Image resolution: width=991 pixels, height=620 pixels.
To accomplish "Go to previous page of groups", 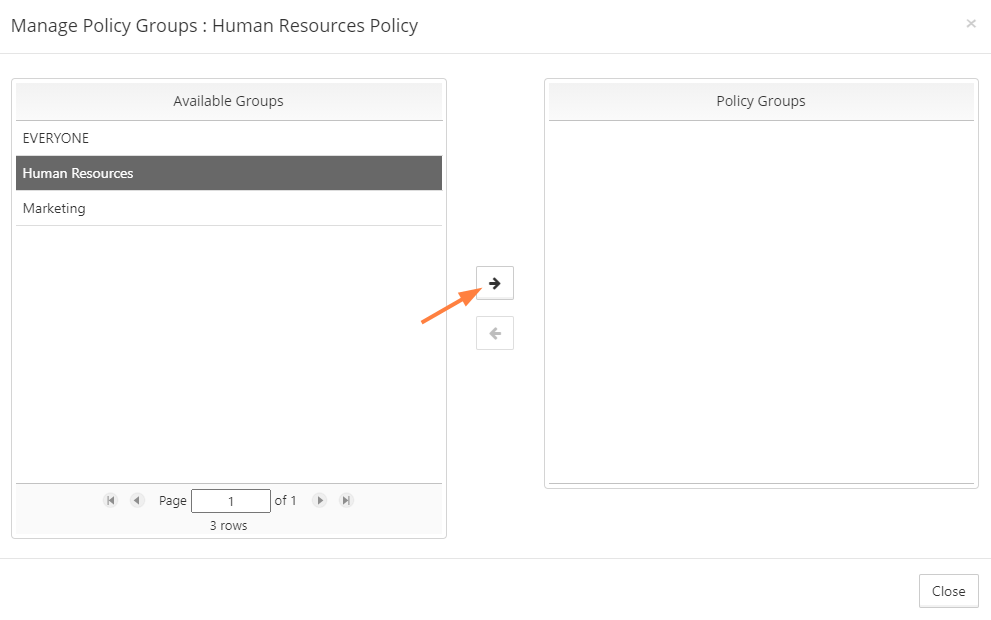I will click(x=137, y=501).
